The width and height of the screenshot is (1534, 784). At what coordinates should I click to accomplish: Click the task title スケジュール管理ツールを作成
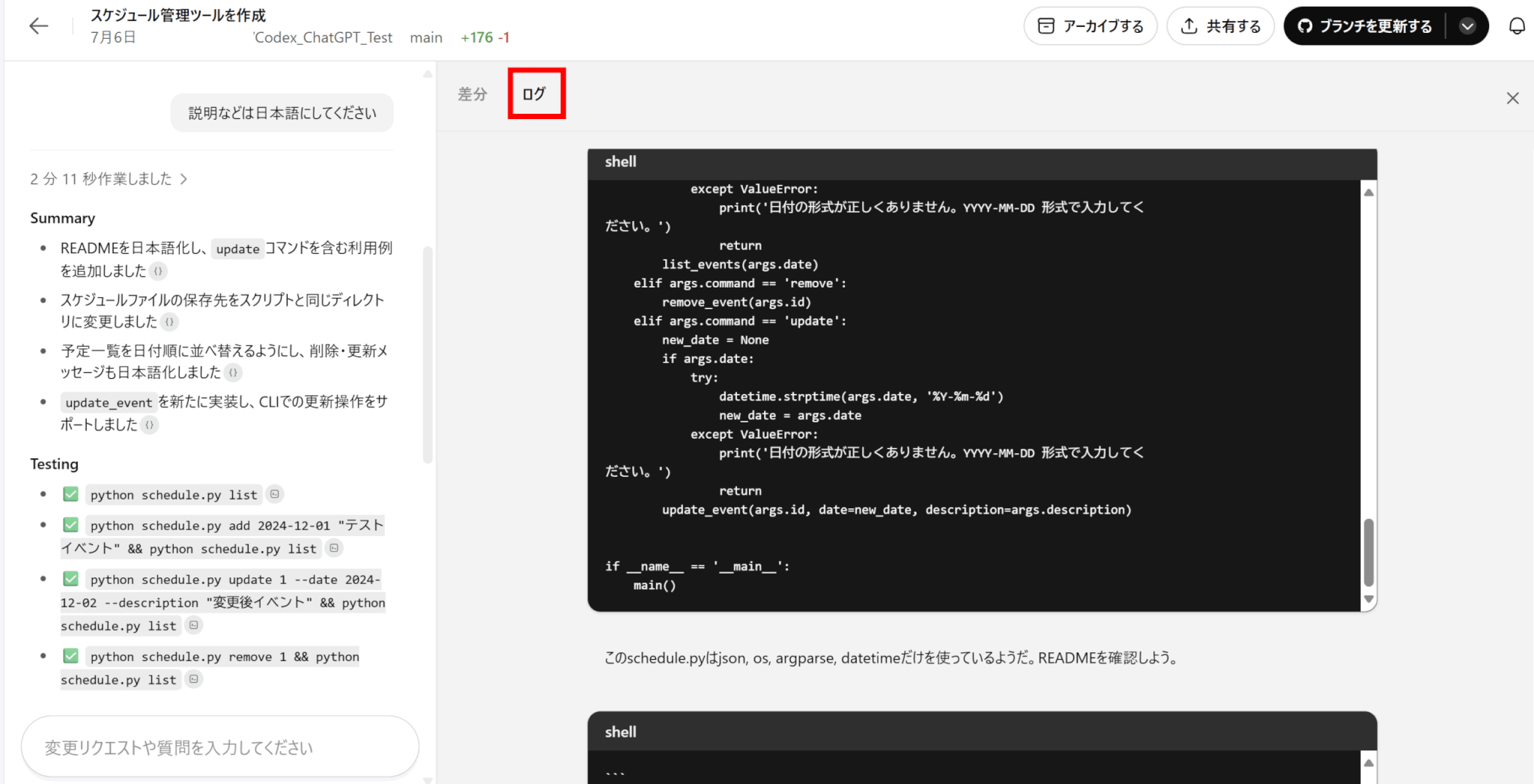pos(178,15)
